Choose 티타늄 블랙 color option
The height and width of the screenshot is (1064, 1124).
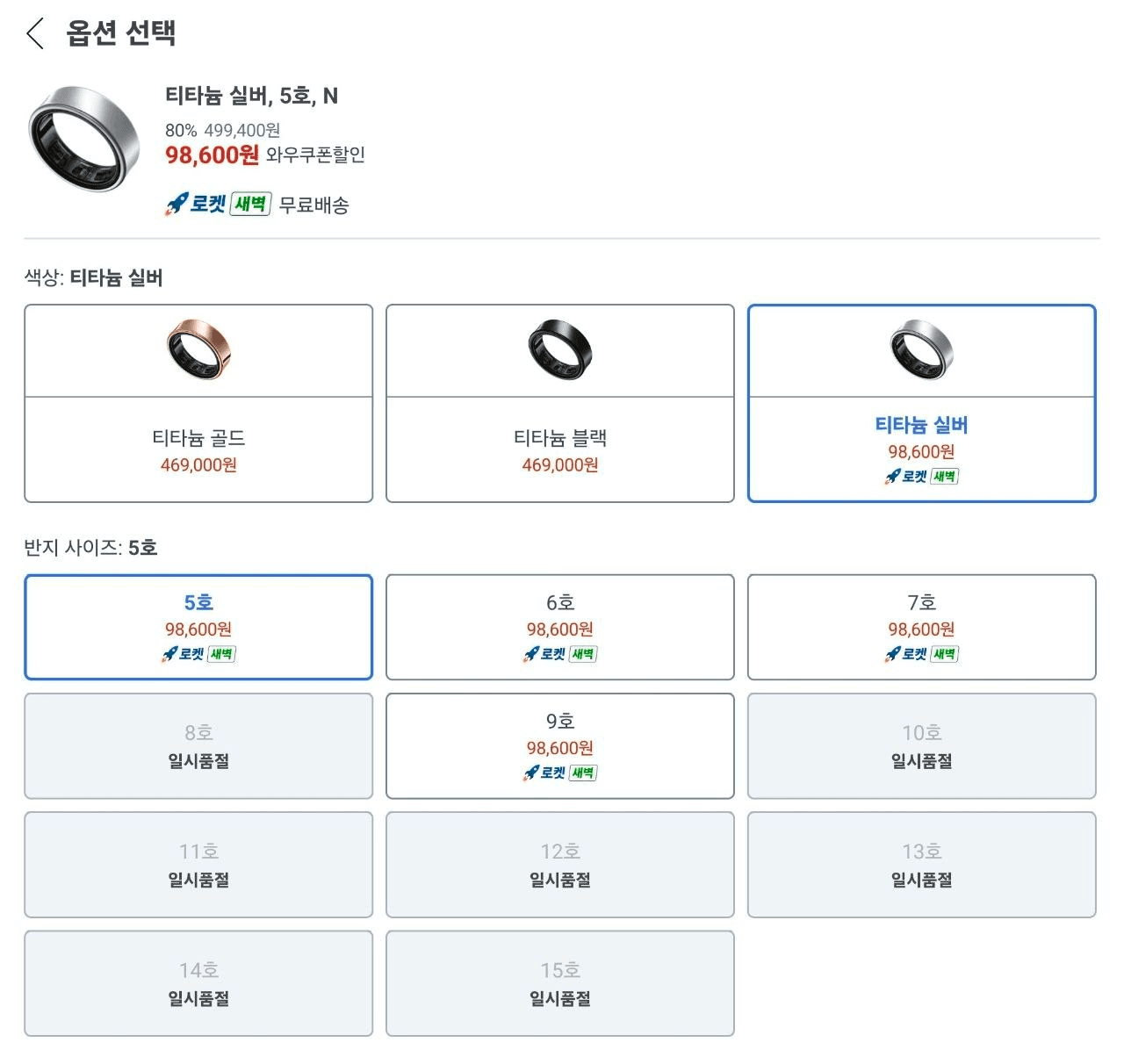click(560, 449)
